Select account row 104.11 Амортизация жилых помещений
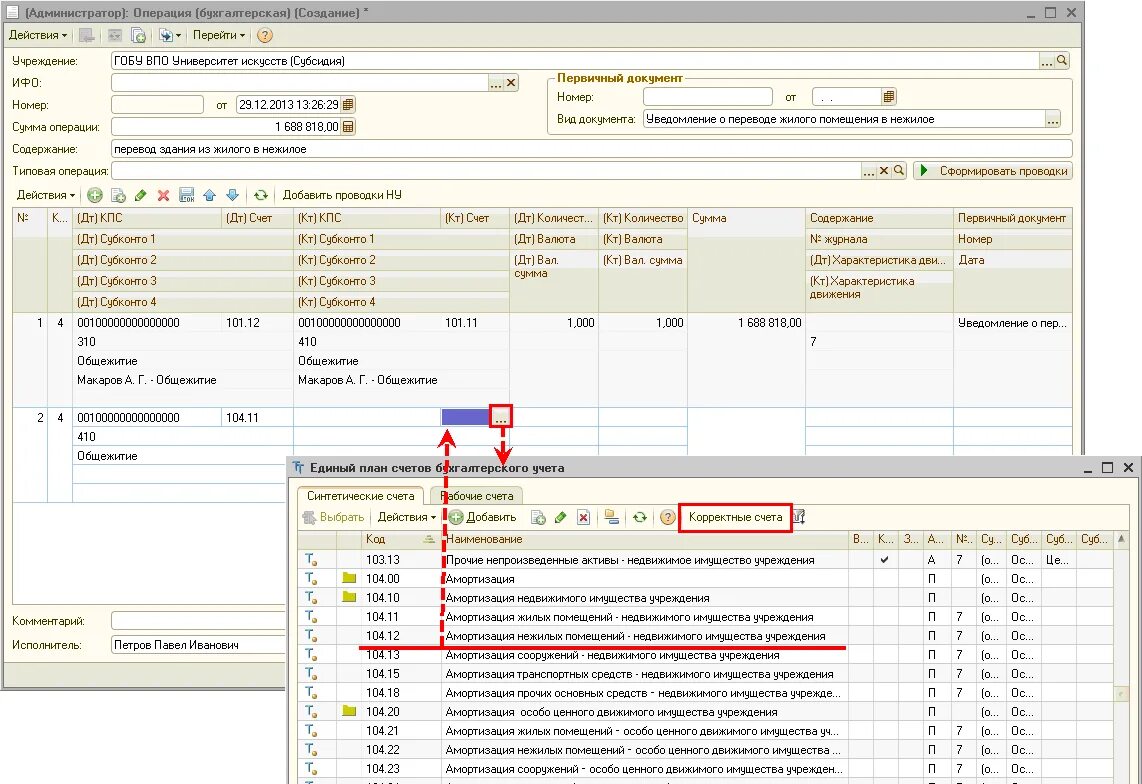This screenshot has width=1142, height=784. tap(705, 617)
